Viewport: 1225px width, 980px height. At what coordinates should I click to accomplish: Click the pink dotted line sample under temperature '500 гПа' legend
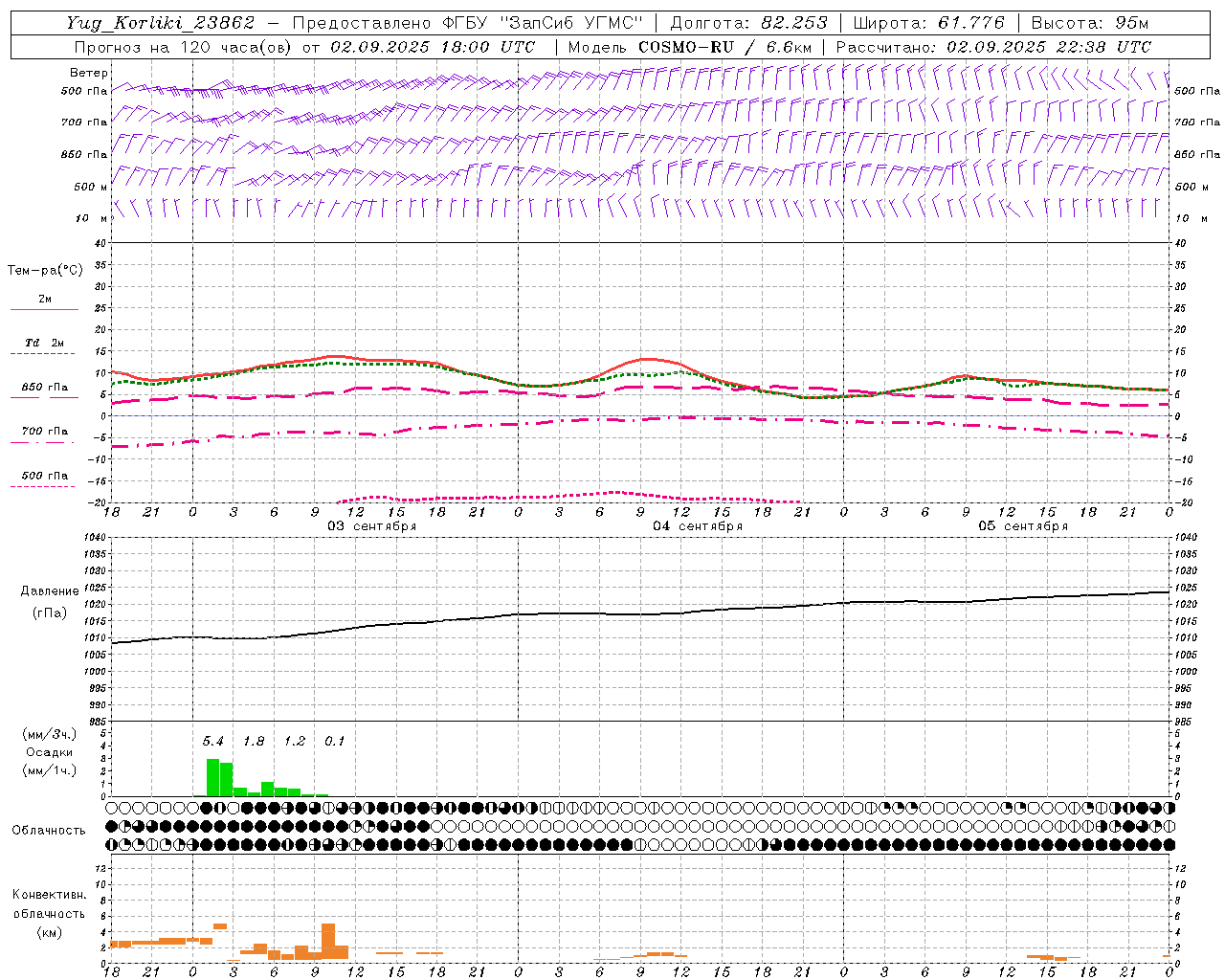(44, 486)
